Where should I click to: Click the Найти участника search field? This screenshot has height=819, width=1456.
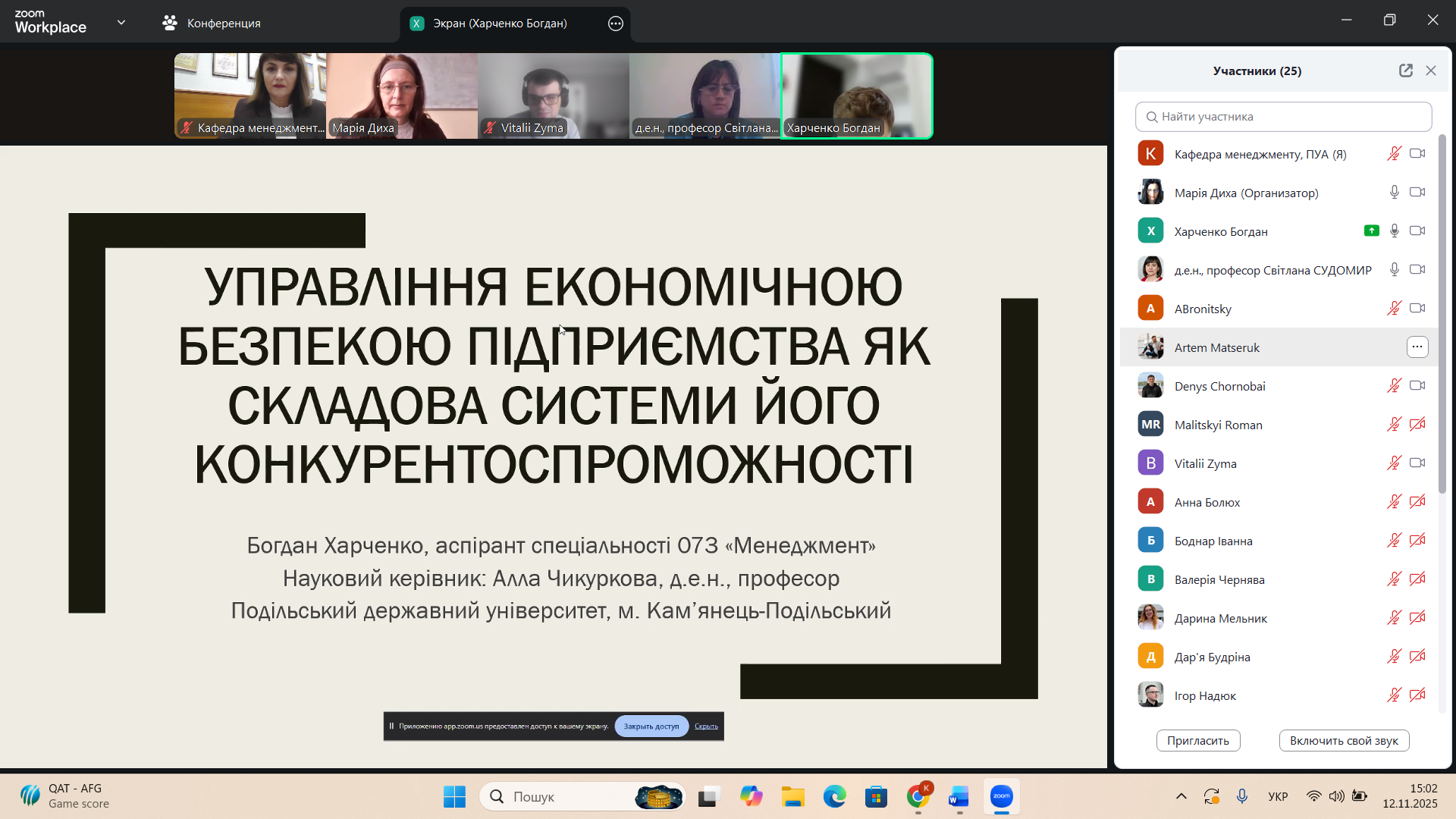tap(1283, 117)
